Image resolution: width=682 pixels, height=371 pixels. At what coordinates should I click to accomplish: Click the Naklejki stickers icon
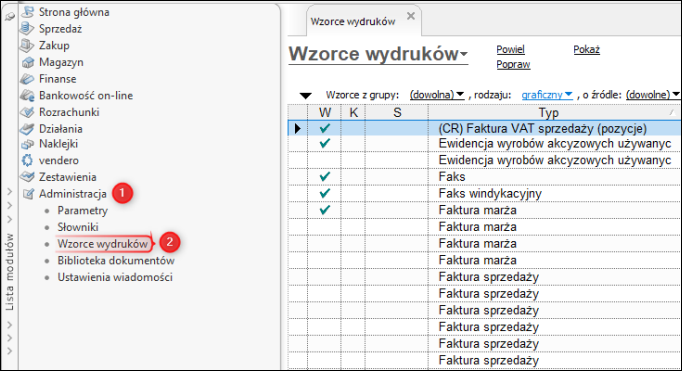[x=27, y=144]
